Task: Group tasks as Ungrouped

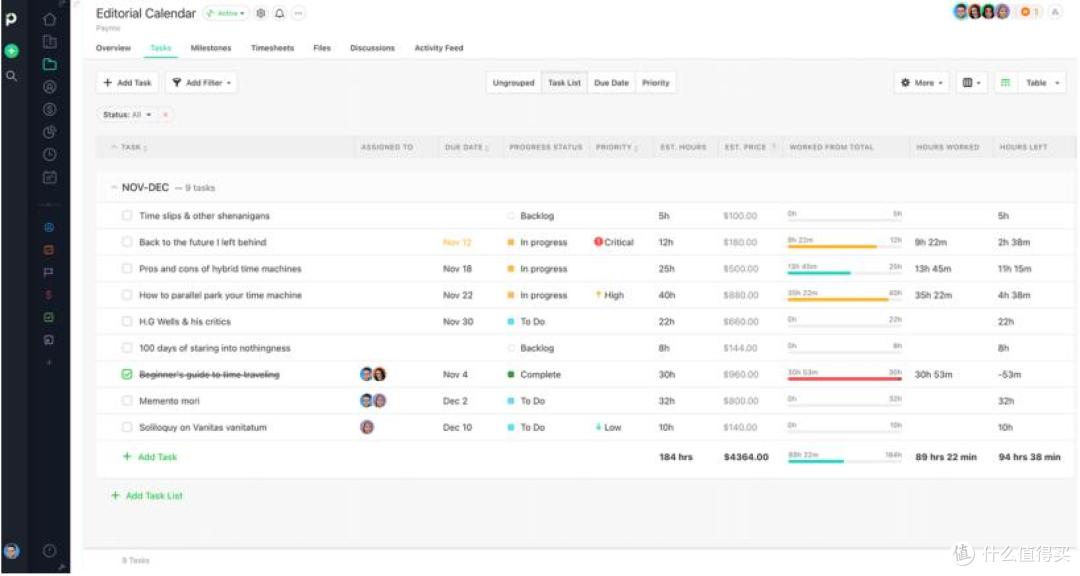Action: click(514, 83)
